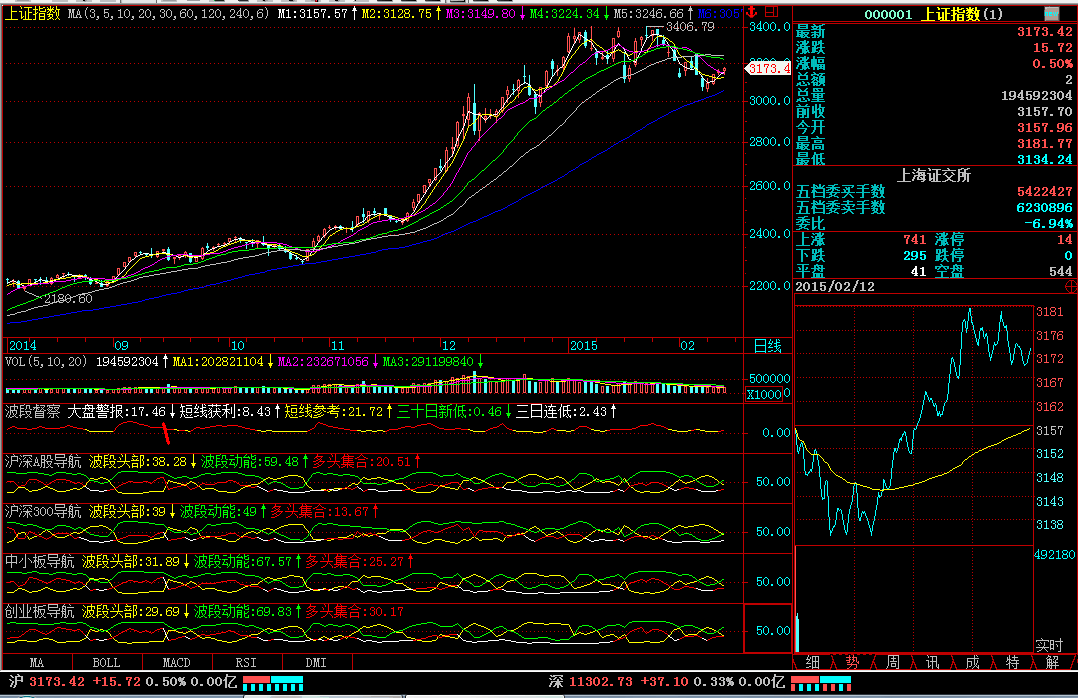Click the red crosshair icon beside 2015/02/12
The width and height of the screenshot is (1078, 698).
(x=1071, y=286)
